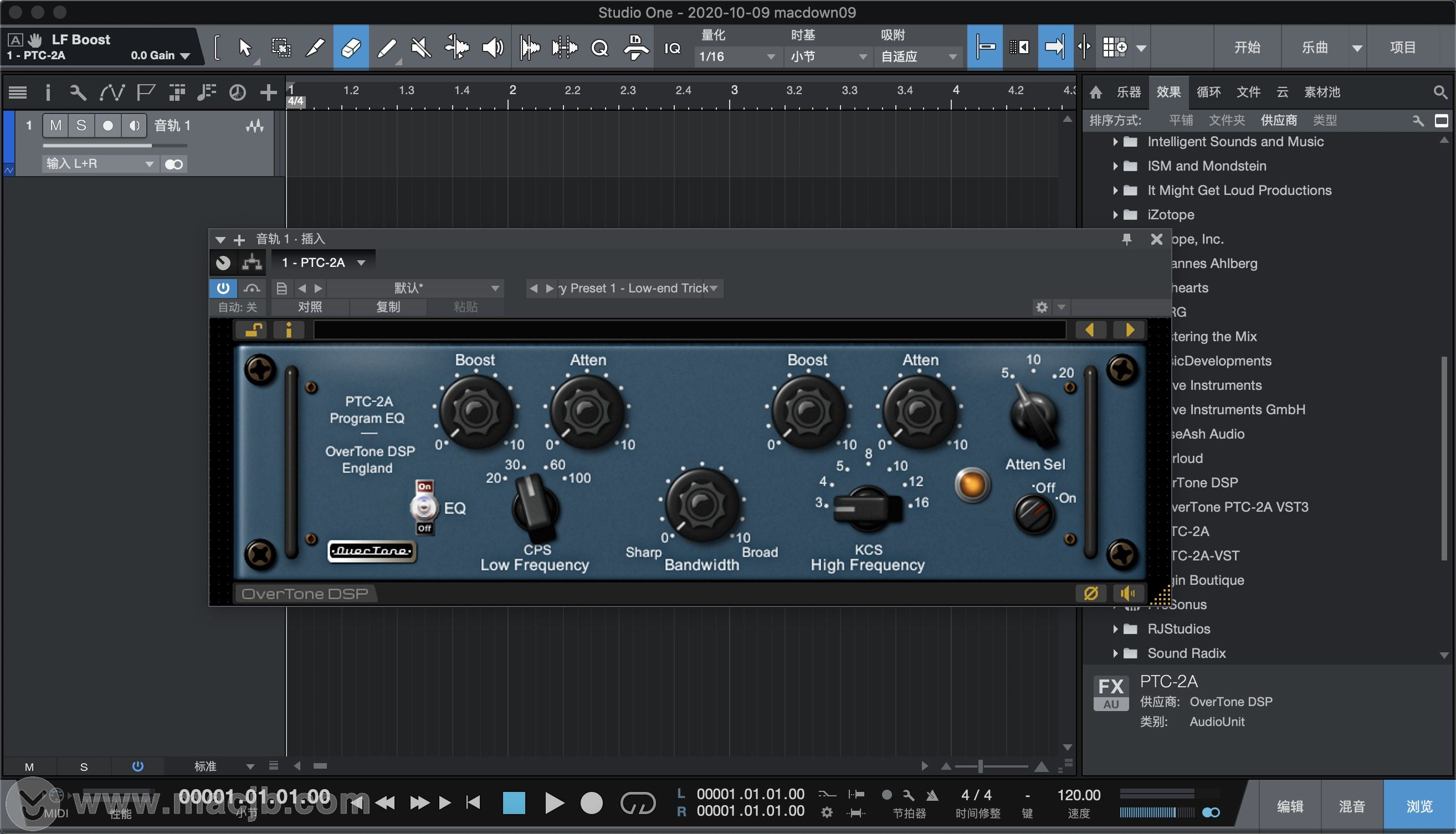Click transport Record button

click(591, 803)
